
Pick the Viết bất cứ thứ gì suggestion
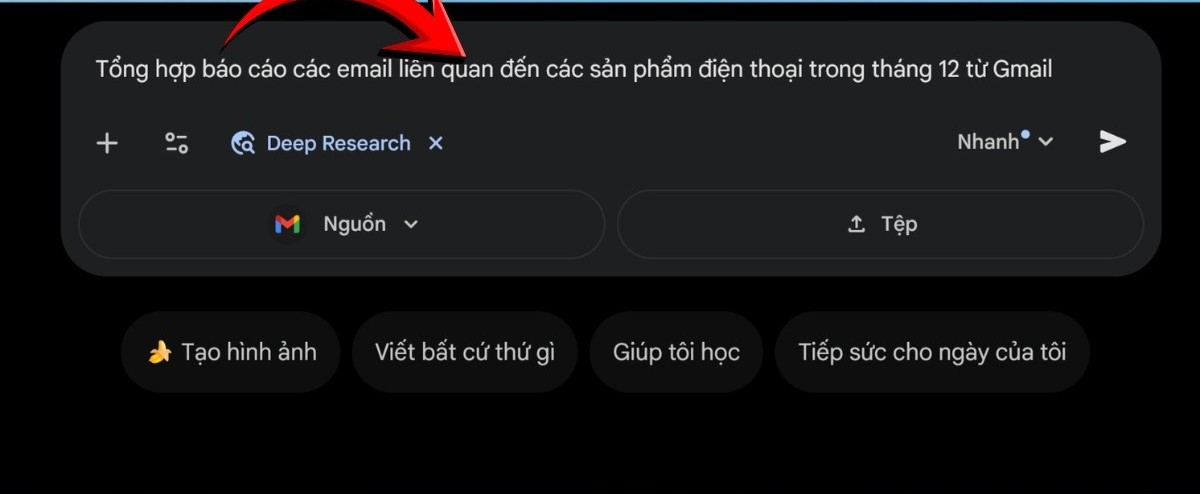pyautogui.click(x=465, y=352)
